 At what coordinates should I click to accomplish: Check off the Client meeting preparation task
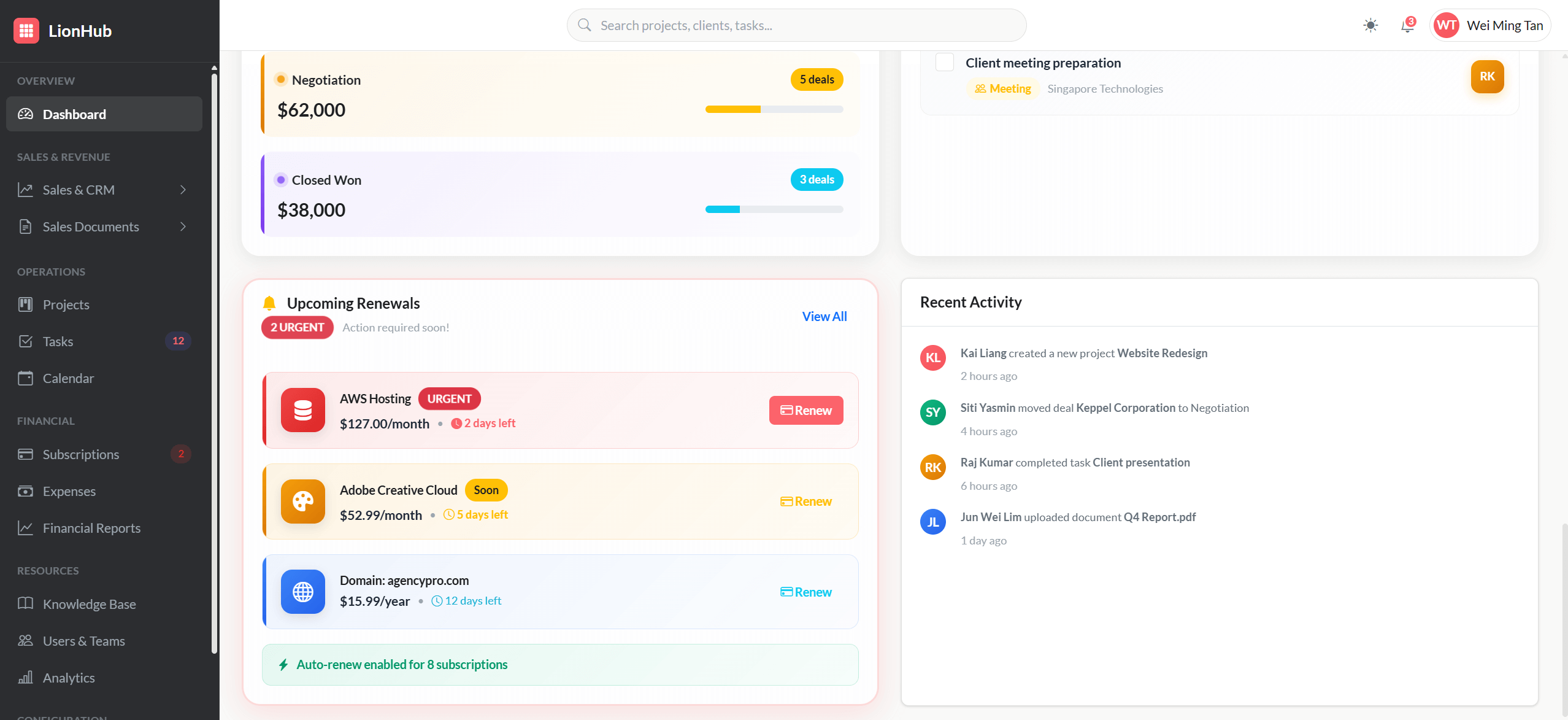click(x=944, y=62)
